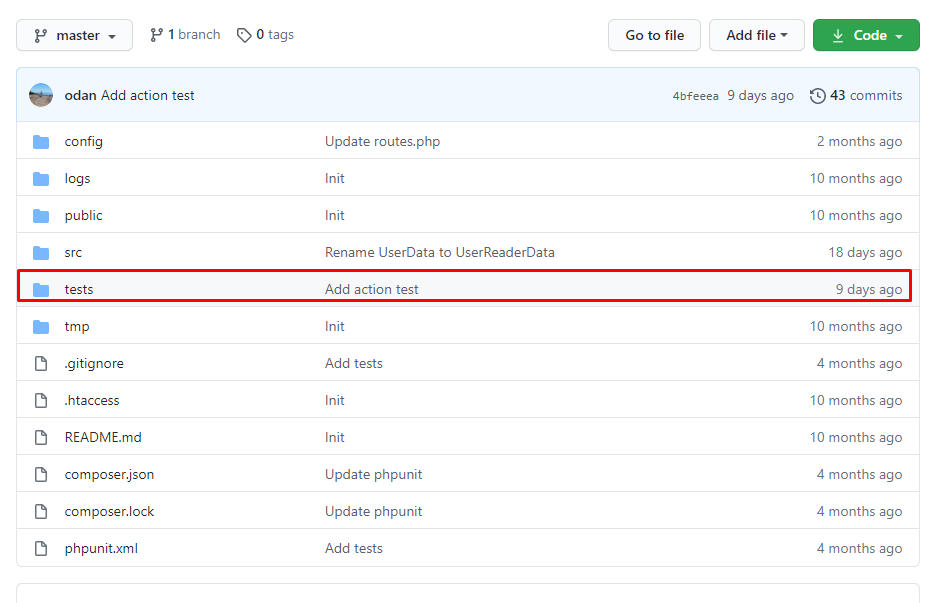The height and width of the screenshot is (603, 925).
Task: Click the src folder icon
Action: (40, 252)
